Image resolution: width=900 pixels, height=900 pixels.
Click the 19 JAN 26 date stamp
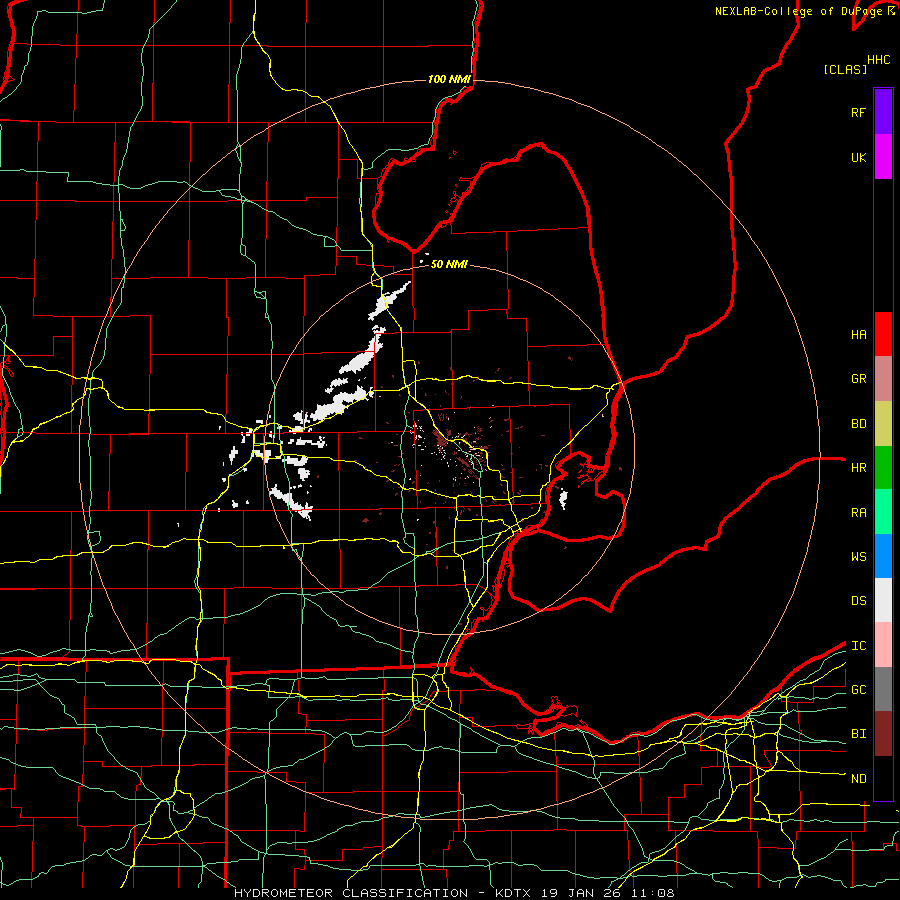583,893
